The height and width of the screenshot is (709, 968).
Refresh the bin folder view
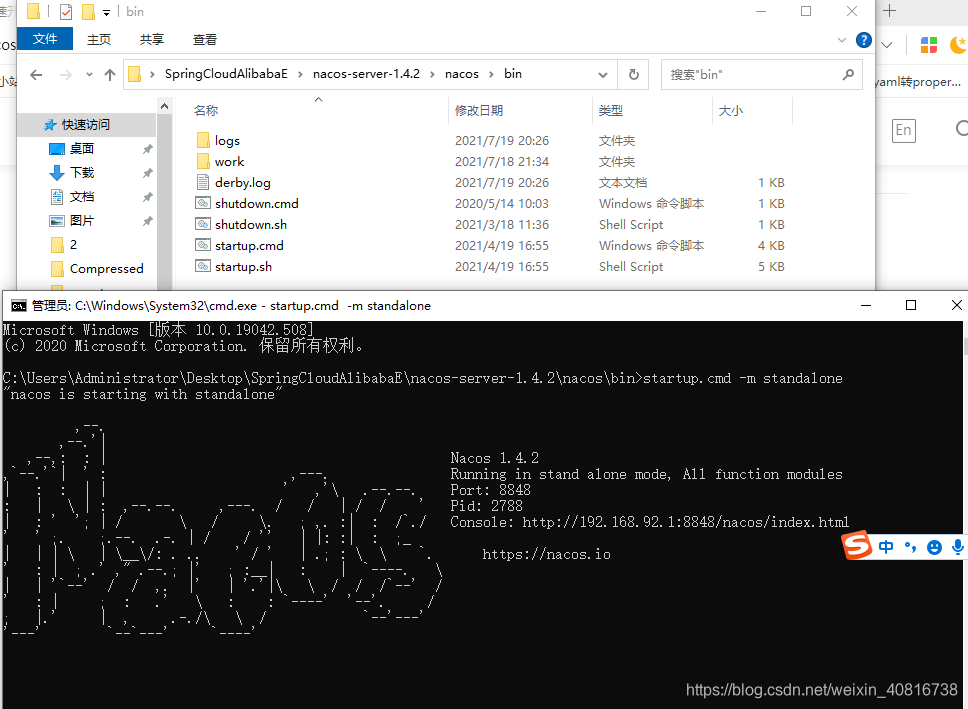(x=633, y=75)
